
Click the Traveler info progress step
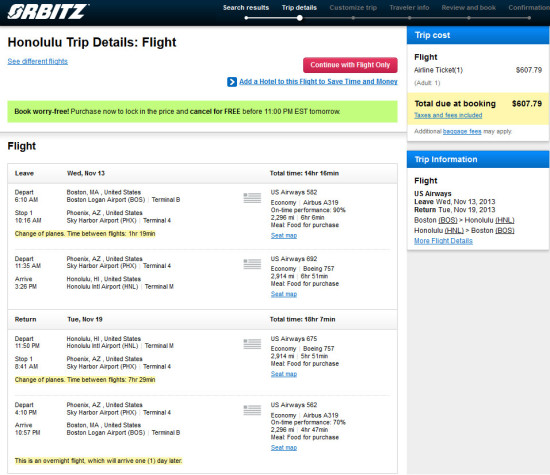click(x=409, y=8)
